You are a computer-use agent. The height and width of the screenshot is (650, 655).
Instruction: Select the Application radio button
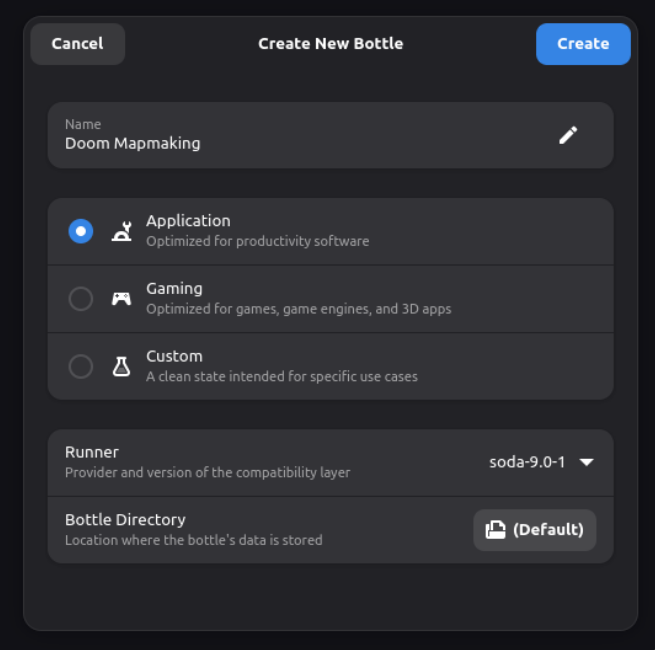[x=81, y=231]
